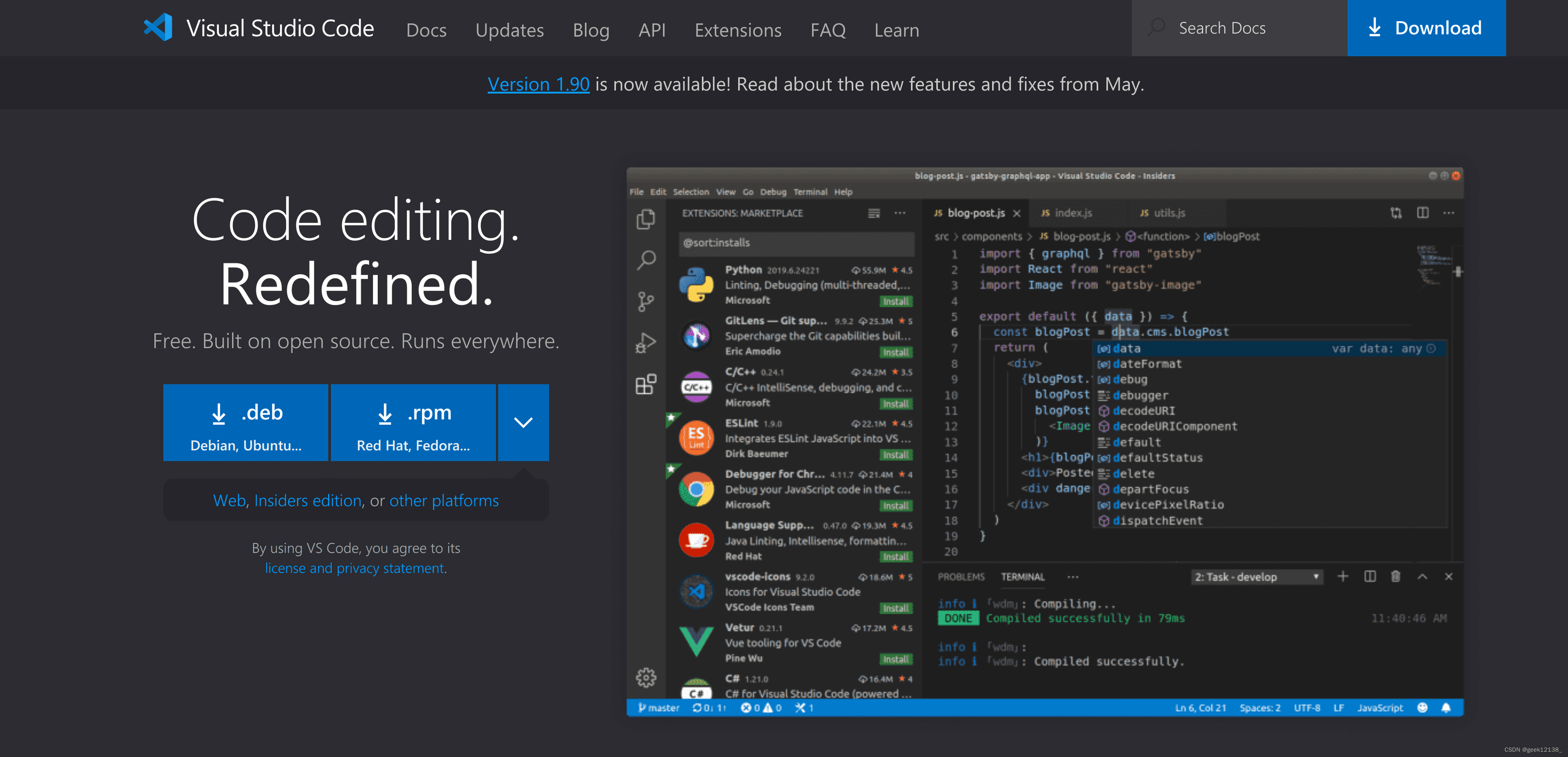
Task: Click the Vetur extension icon
Action: click(696, 642)
